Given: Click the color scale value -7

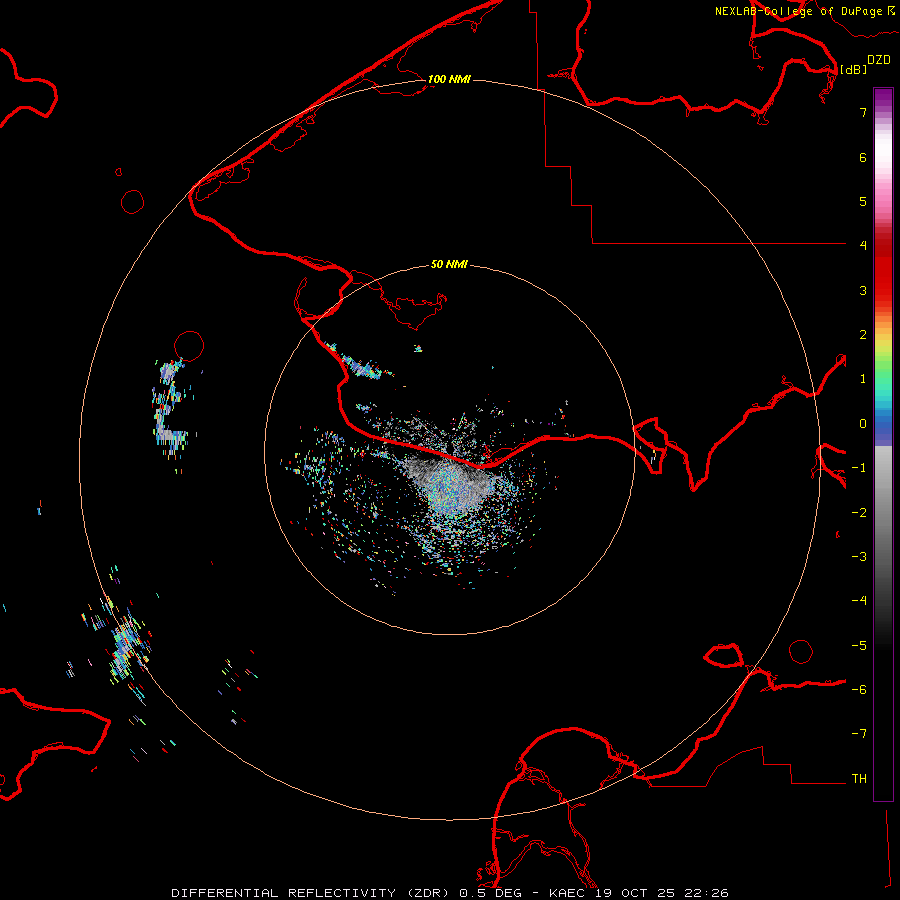Looking at the screenshot, I should coord(859,734).
